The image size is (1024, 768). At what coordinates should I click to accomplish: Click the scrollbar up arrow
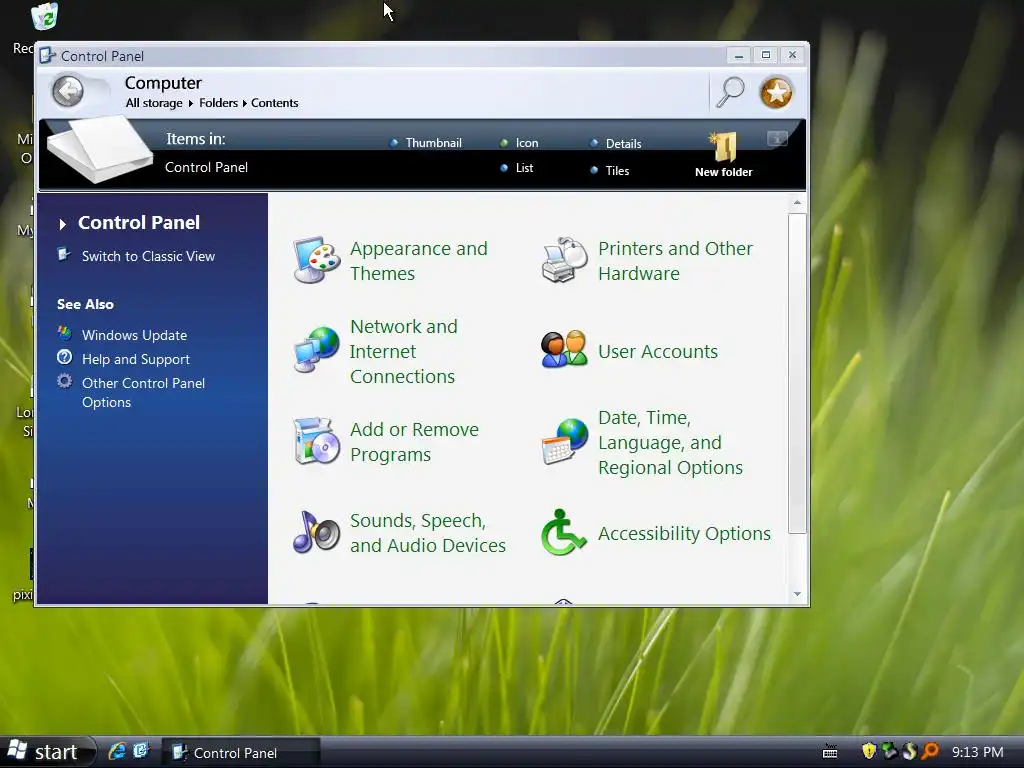click(x=797, y=203)
